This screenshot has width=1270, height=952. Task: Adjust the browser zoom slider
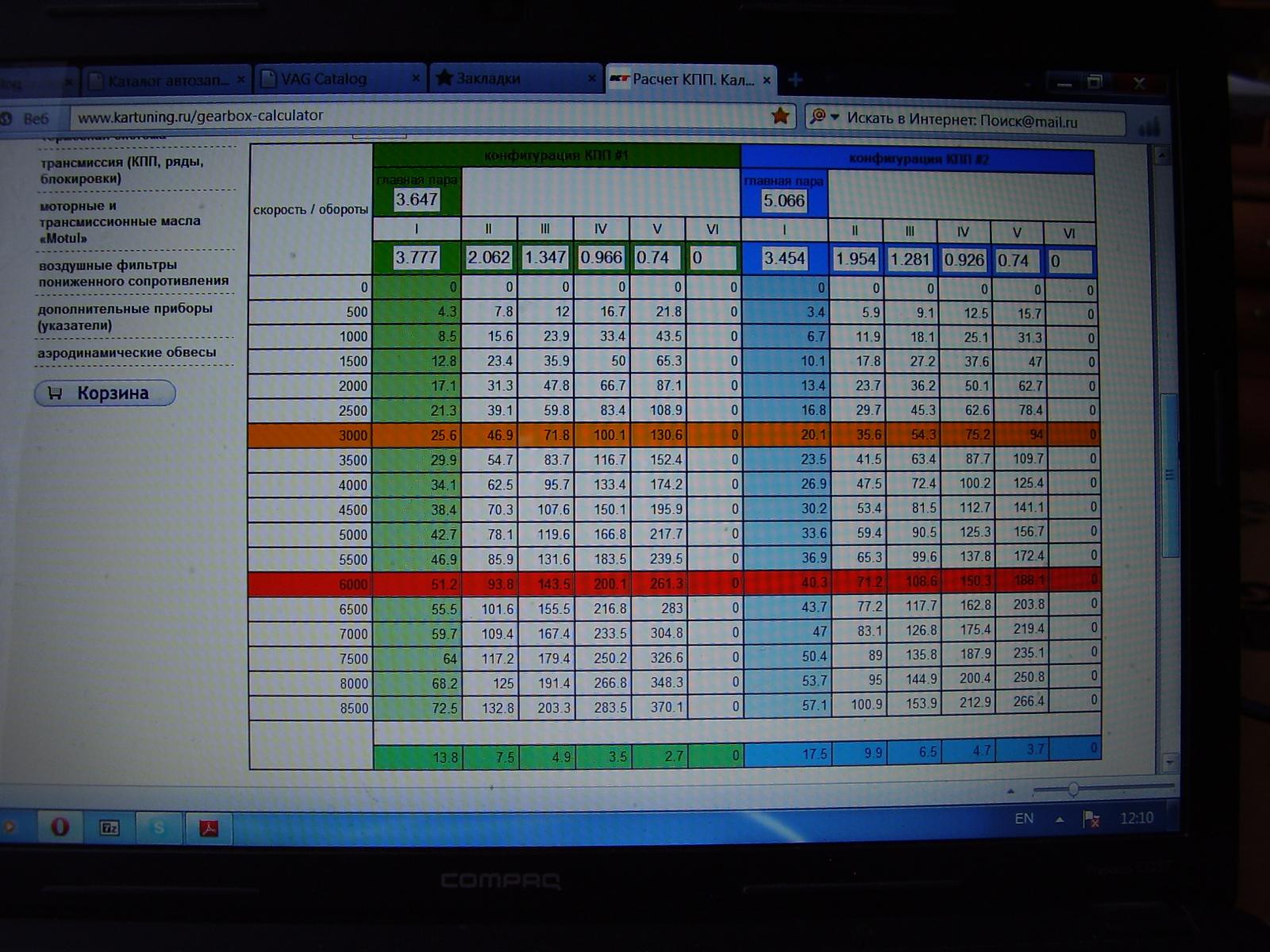pyautogui.click(x=1073, y=789)
